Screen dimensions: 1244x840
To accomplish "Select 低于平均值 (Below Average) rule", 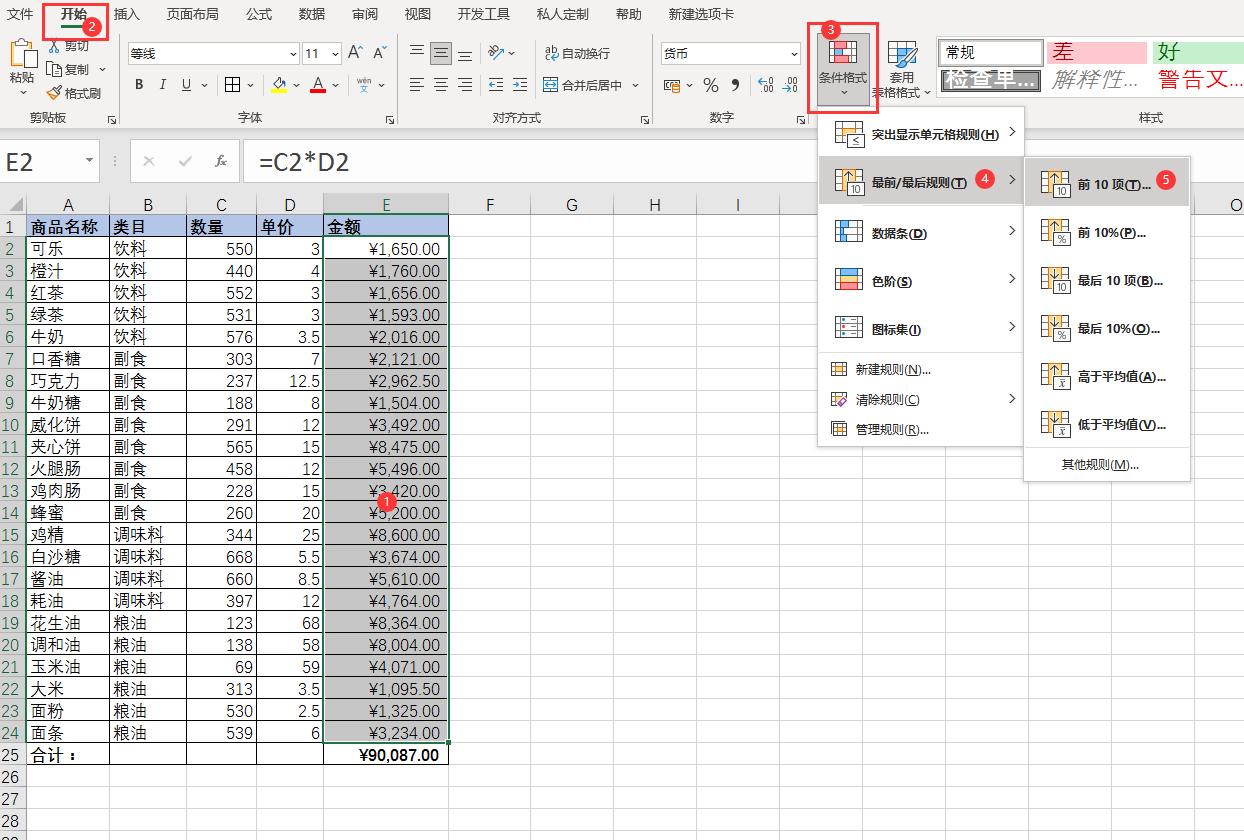I will [1107, 424].
